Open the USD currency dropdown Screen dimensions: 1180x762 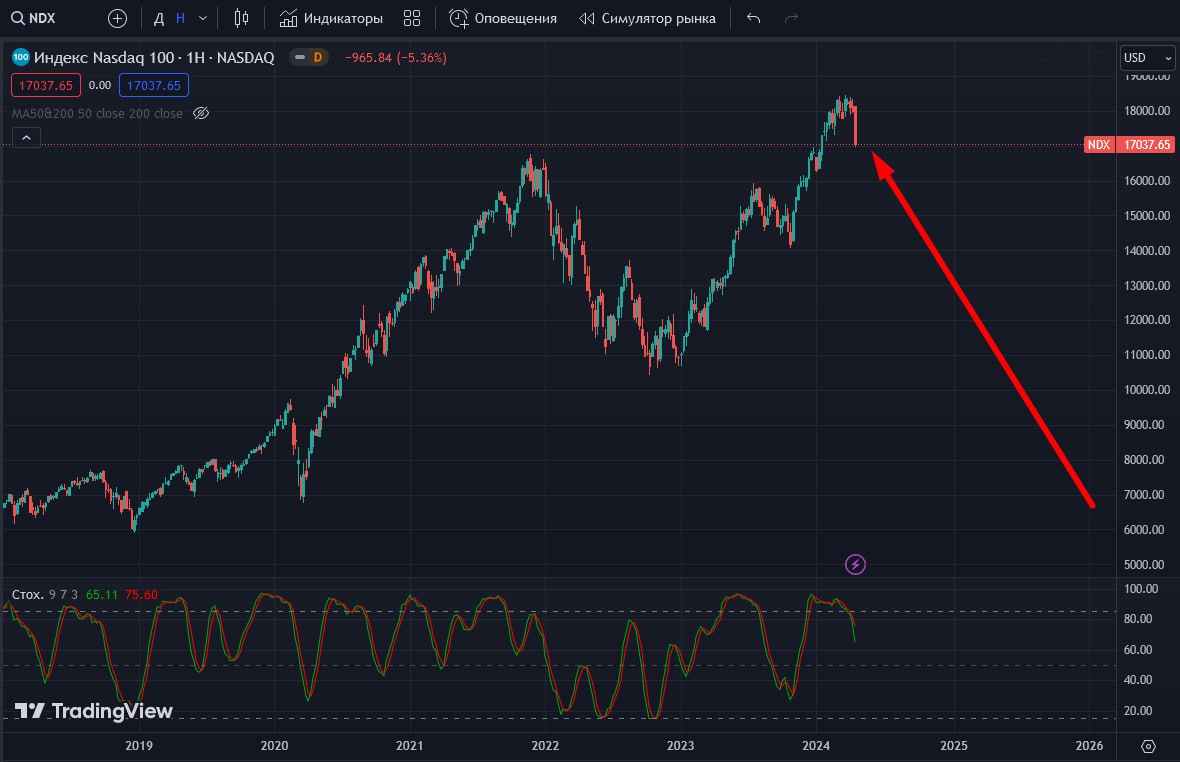(1147, 58)
